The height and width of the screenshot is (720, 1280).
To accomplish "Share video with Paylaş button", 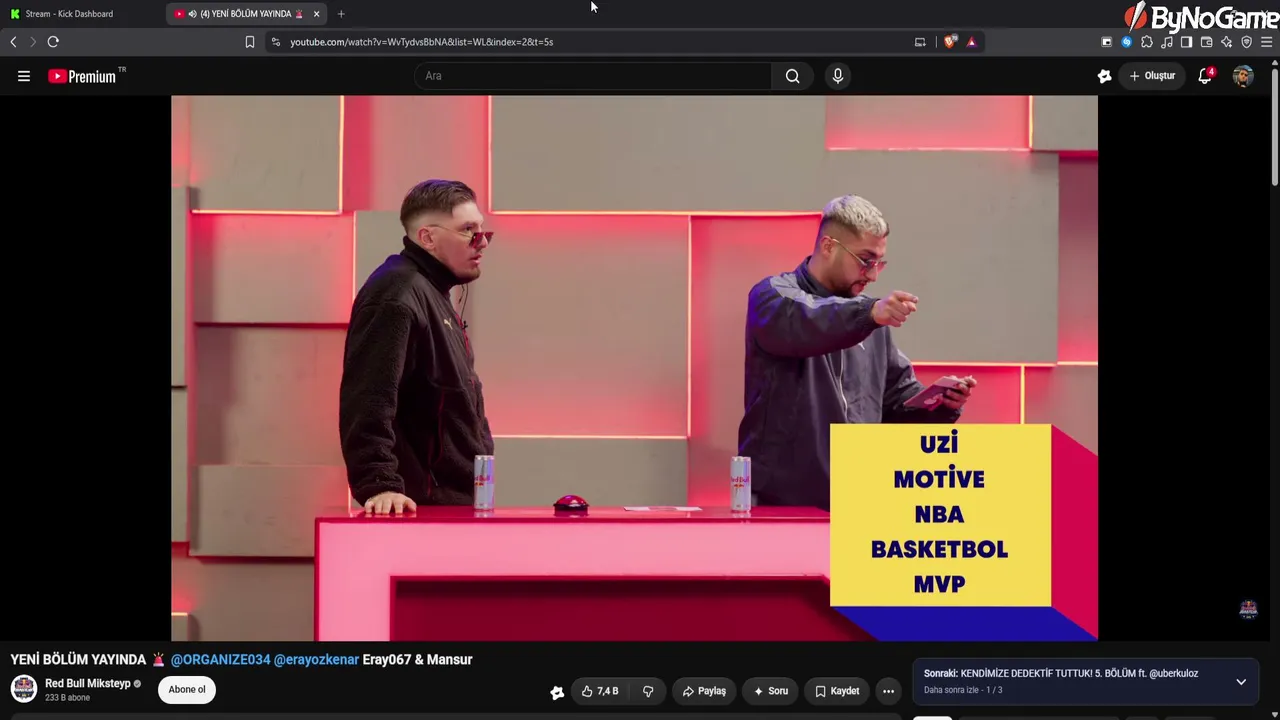I will point(704,691).
